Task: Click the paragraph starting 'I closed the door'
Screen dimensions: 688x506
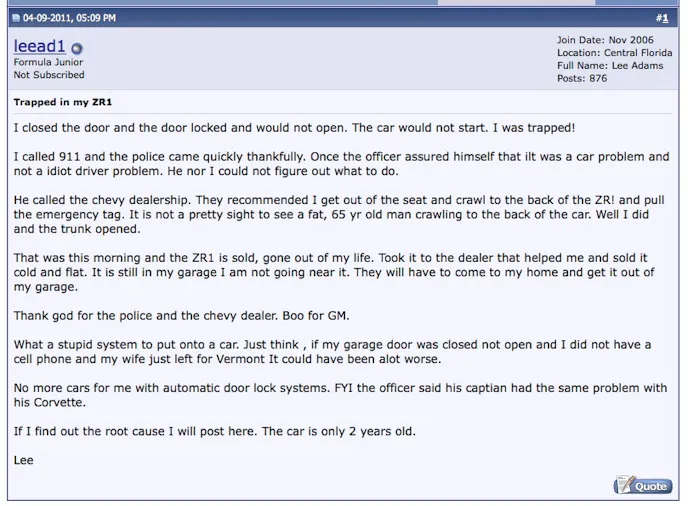Action: [294, 129]
